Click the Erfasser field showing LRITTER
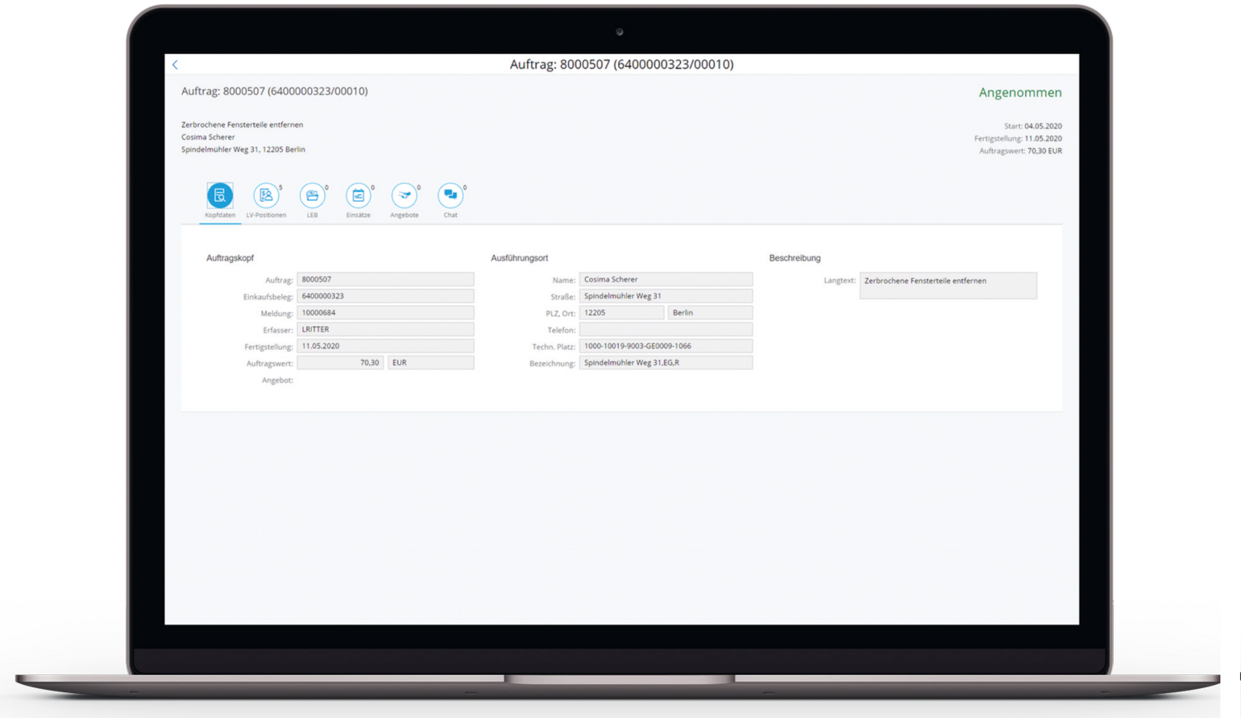Viewport: 1241px width, 718px height. click(385, 329)
